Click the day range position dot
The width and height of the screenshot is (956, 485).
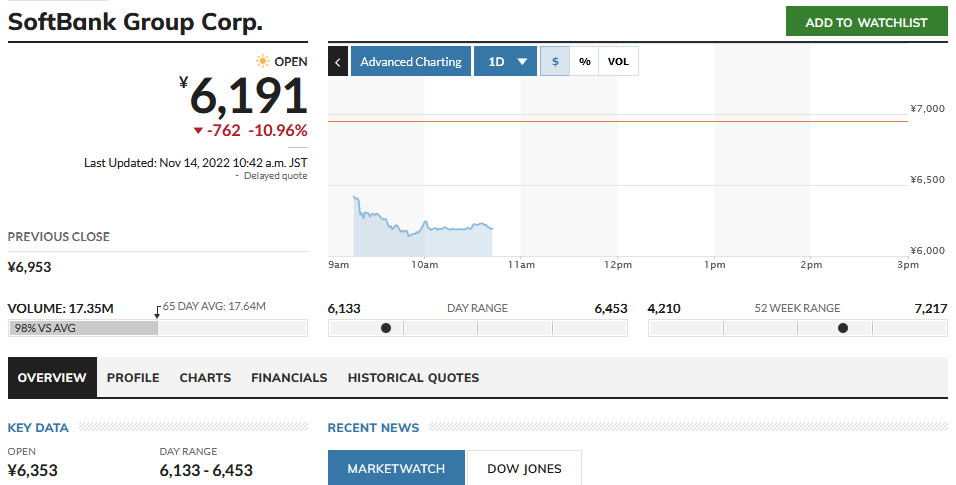click(x=386, y=328)
